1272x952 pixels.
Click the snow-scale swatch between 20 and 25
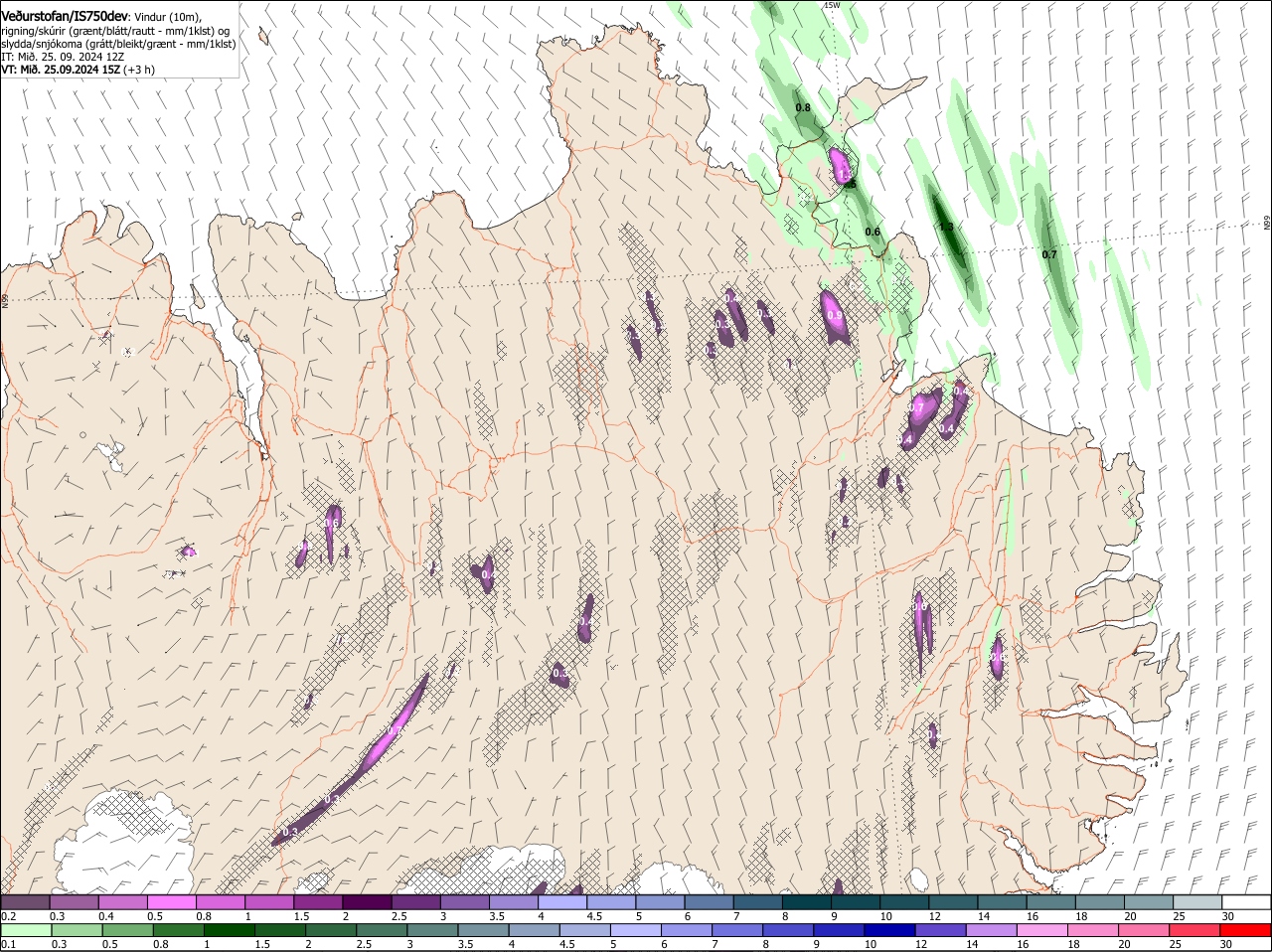1148,902
